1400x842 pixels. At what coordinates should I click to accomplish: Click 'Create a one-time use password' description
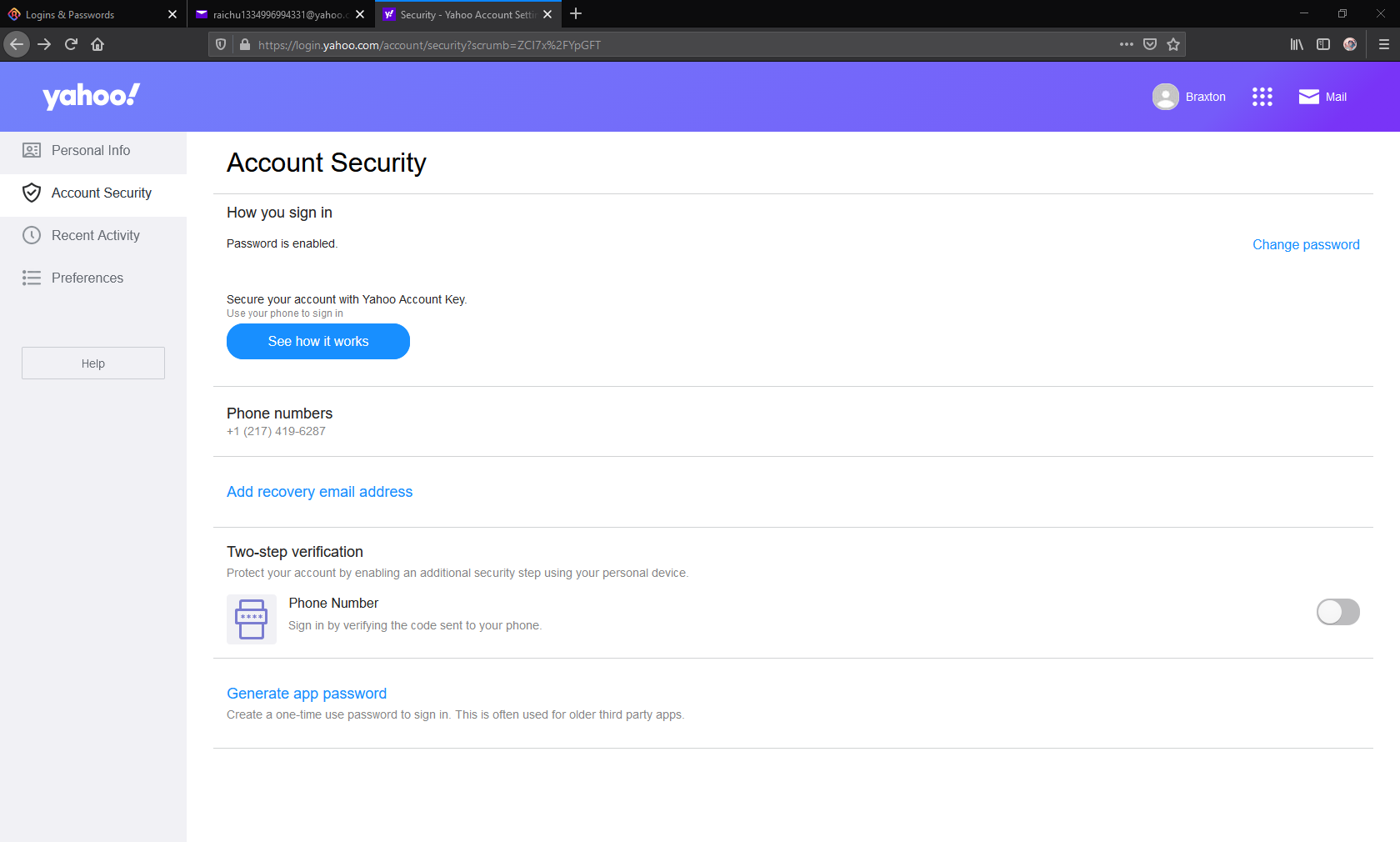point(455,714)
